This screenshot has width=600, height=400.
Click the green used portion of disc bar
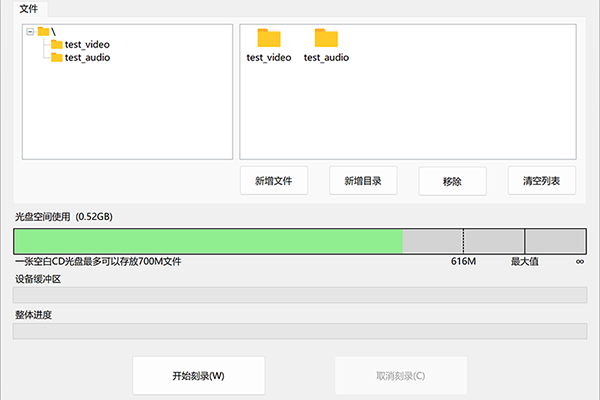(x=208, y=241)
